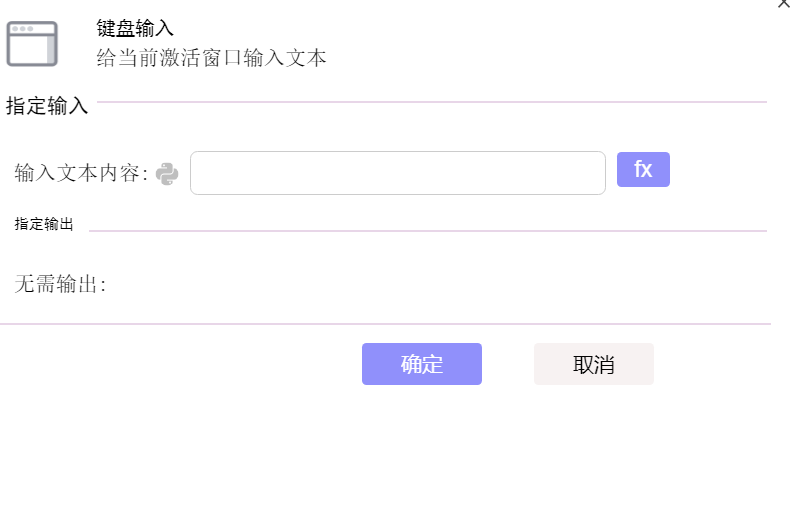The width and height of the screenshot is (806, 511).
Task: Click empty space after 无需输出 label
Action: pos(411,284)
